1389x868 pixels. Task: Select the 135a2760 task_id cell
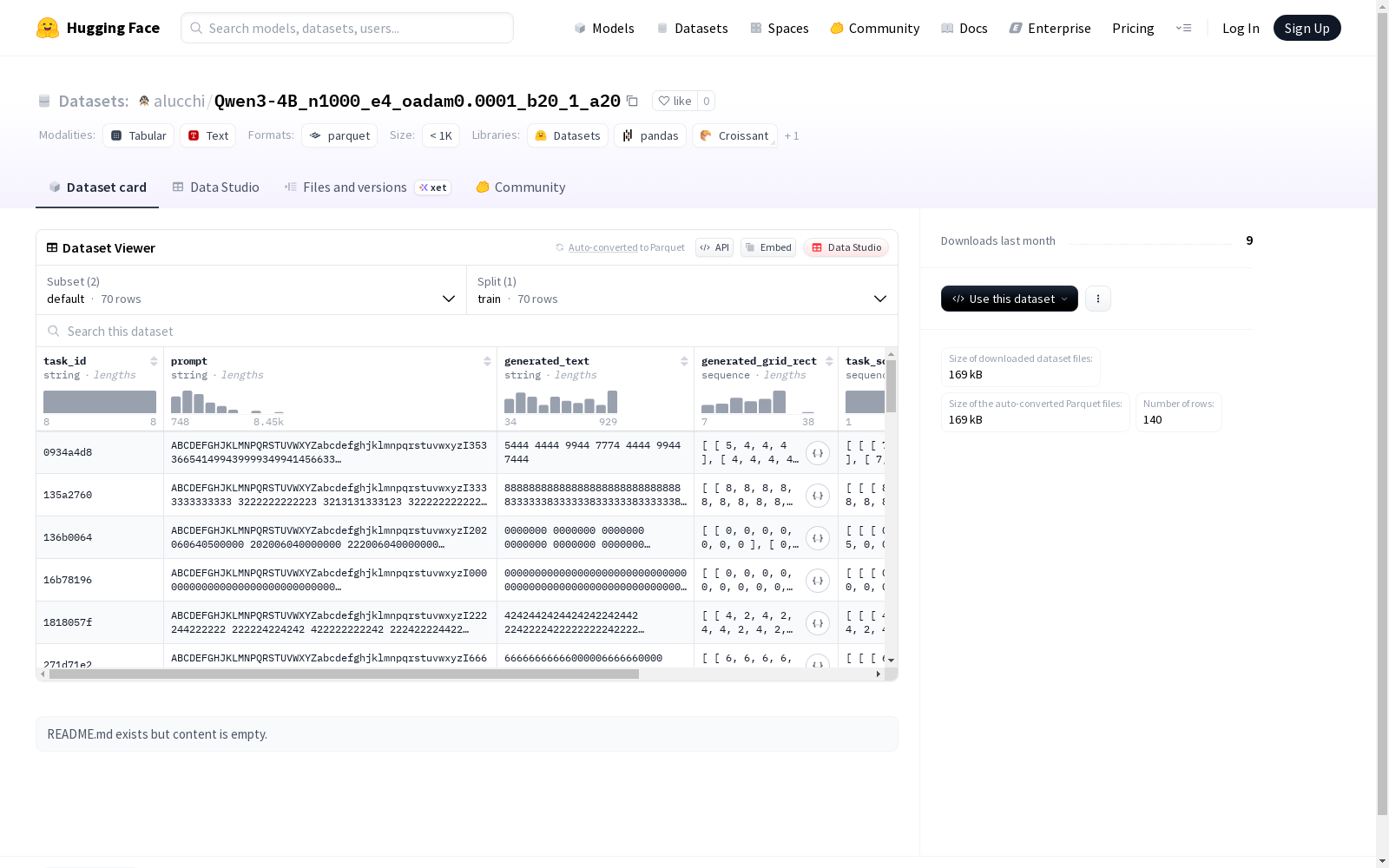point(100,495)
